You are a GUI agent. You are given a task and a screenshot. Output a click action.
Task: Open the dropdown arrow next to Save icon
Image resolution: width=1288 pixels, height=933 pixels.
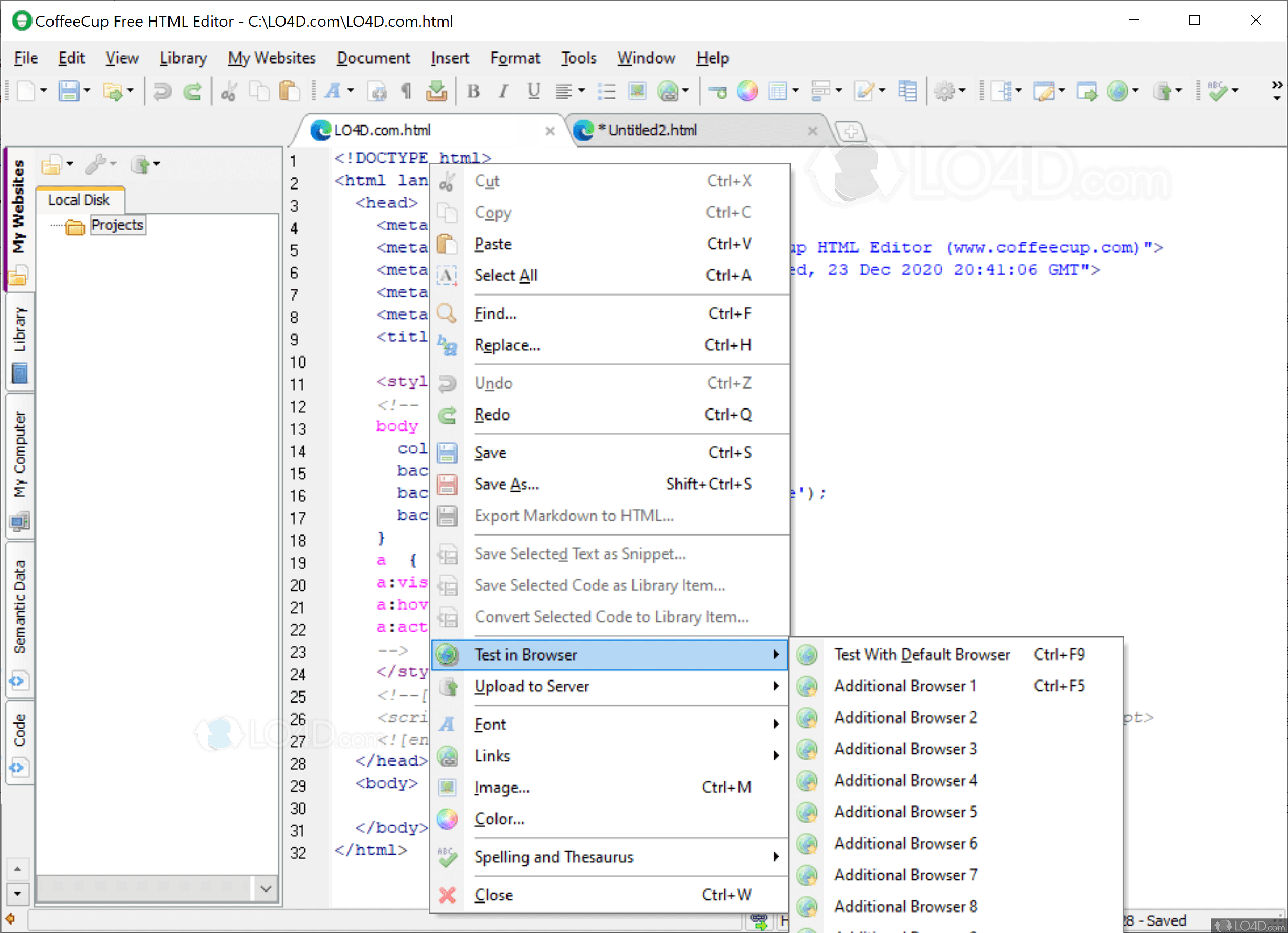[87, 91]
